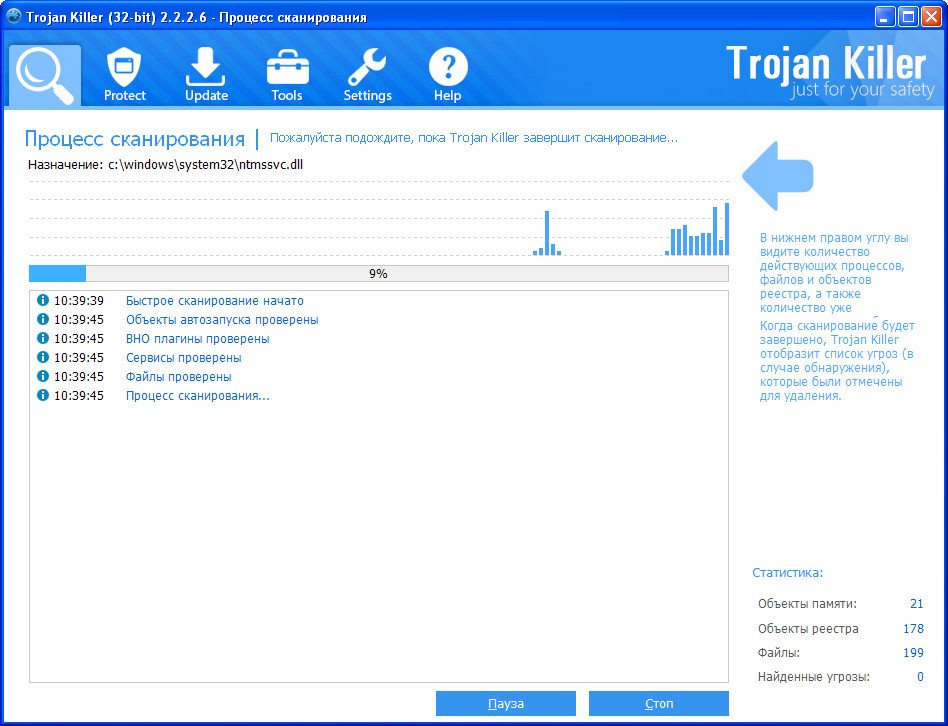Open the Scan magnifier tab
Viewport: 948px width, 726px height.
[x=46, y=75]
